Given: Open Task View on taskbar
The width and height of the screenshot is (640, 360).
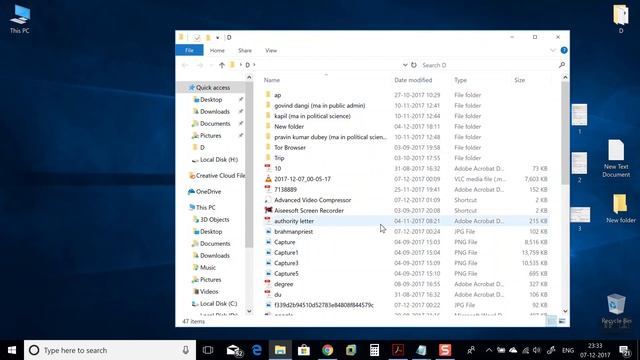Looking at the screenshot, I should (x=208, y=350).
